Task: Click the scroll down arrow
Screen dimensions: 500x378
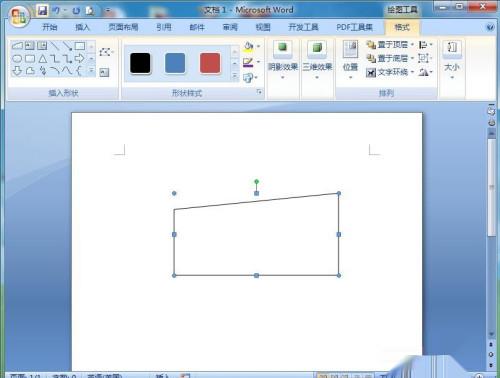Action: click(x=491, y=334)
